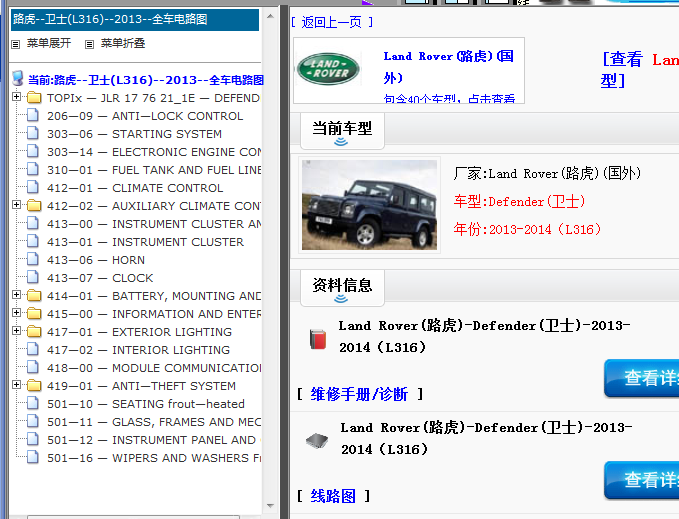Screen dimensions: 679x519
Task: Click 菜单展开 to expand all menus
Action: (48, 43)
